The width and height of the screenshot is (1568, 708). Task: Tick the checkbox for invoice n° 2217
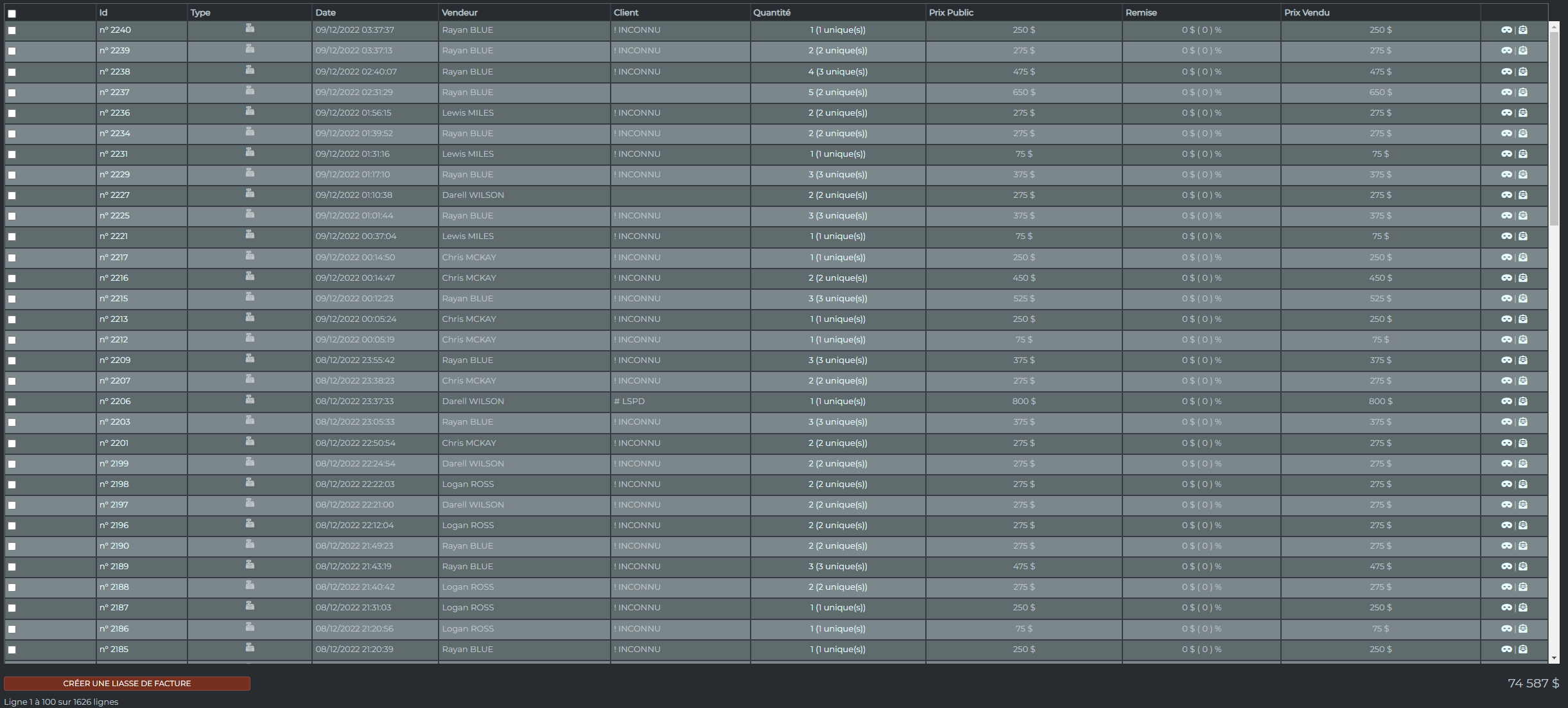pyautogui.click(x=12, y=258)
